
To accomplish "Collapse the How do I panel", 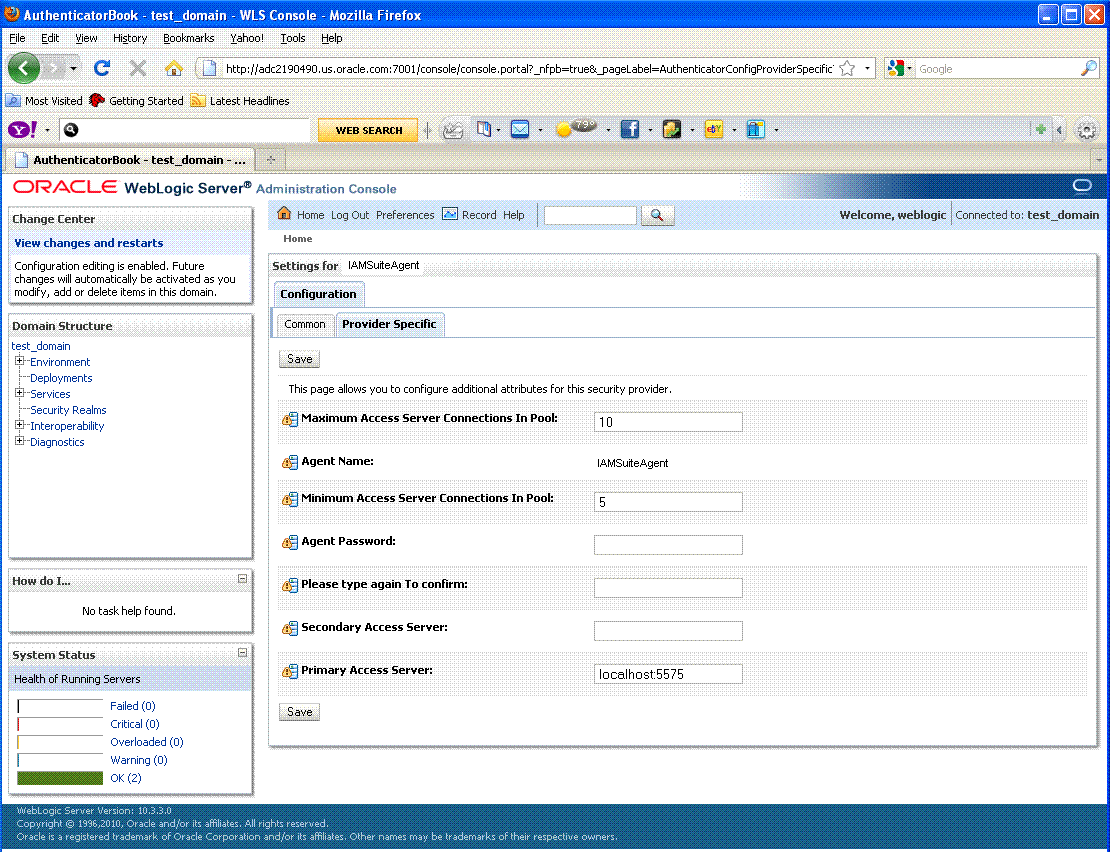I will pyautogui.click(x=241, y=579).
